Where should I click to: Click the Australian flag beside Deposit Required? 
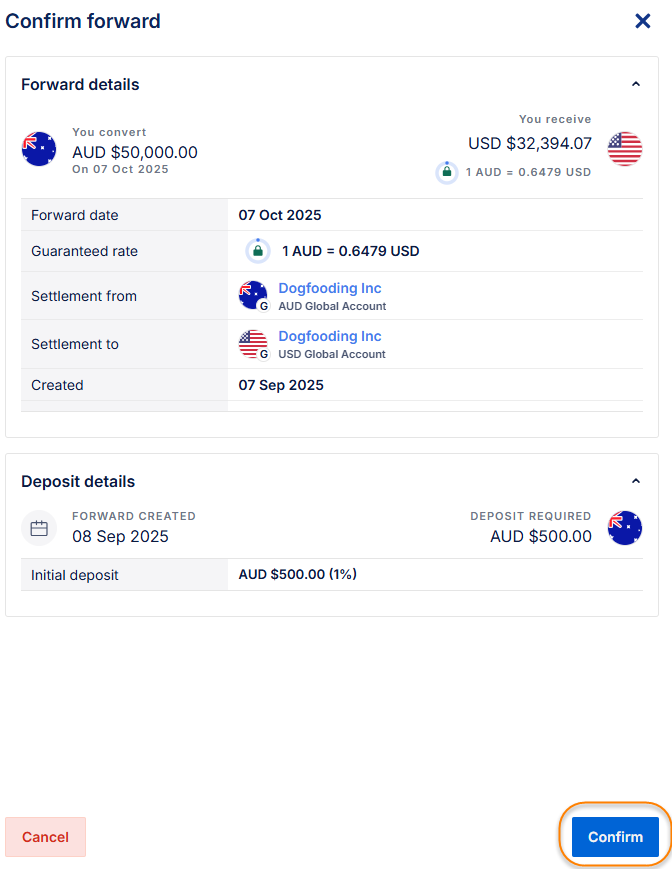[x=625, y=528]
